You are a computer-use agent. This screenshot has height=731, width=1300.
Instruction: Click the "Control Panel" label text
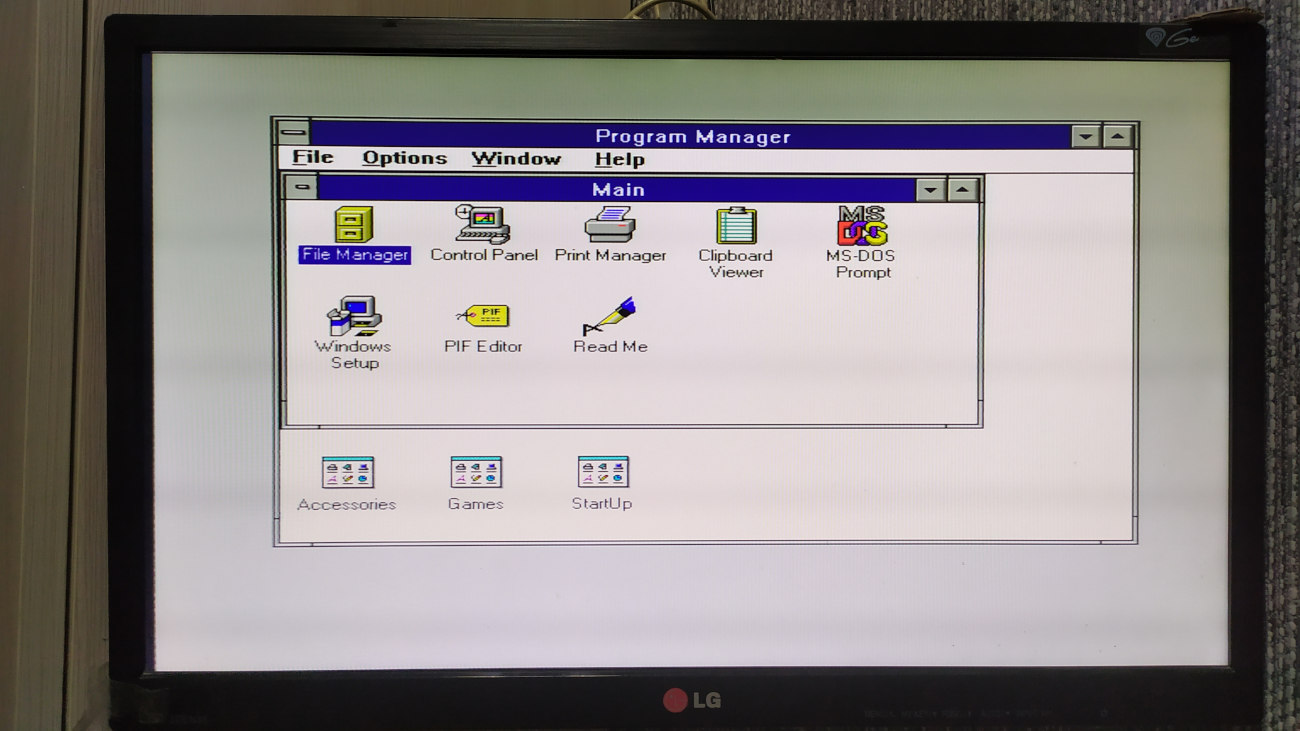click(484, 255)
